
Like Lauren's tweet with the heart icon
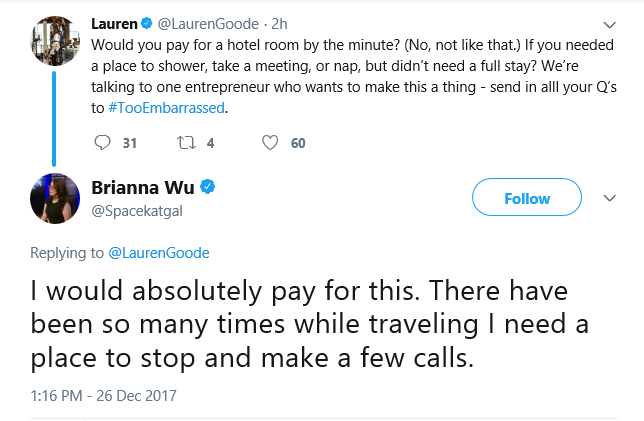[270, 143]
